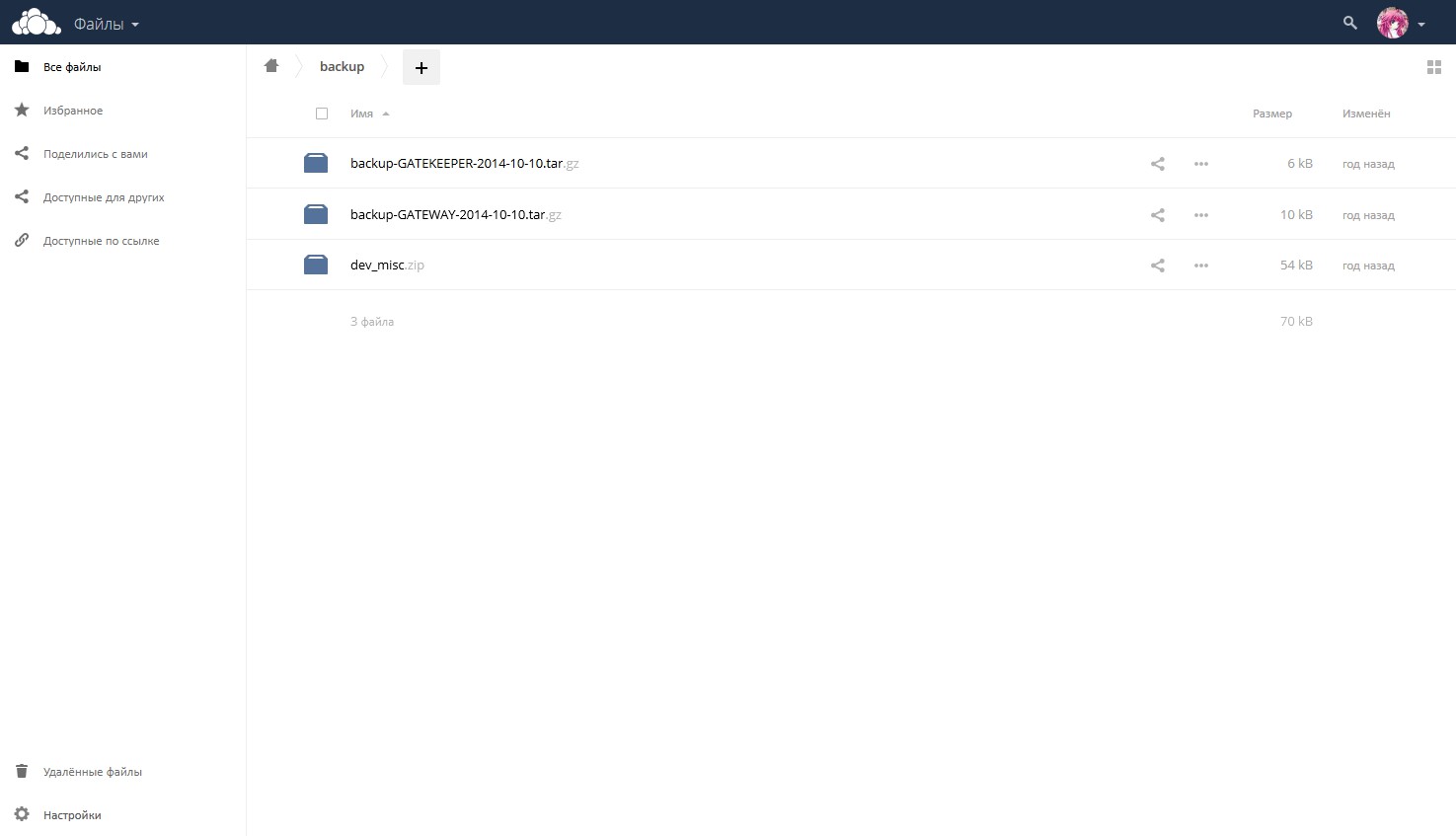Click backup-GATEWAY modified date год назад

click(x=1368, y=215)
